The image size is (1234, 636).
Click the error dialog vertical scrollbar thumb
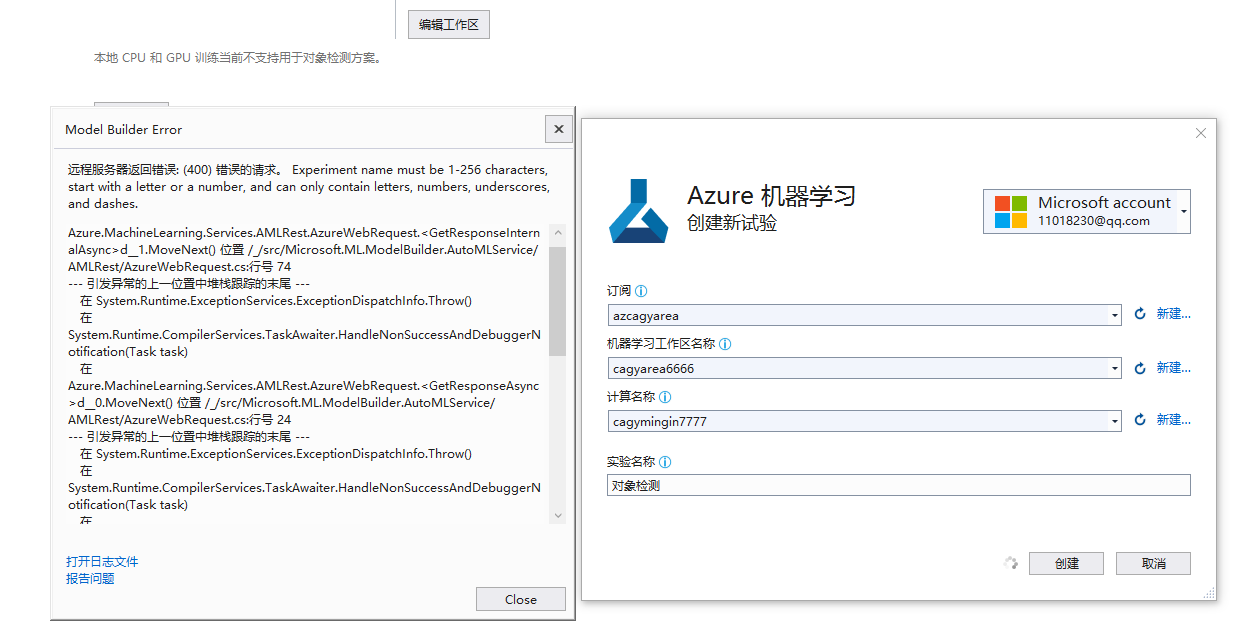coord(558,300)
